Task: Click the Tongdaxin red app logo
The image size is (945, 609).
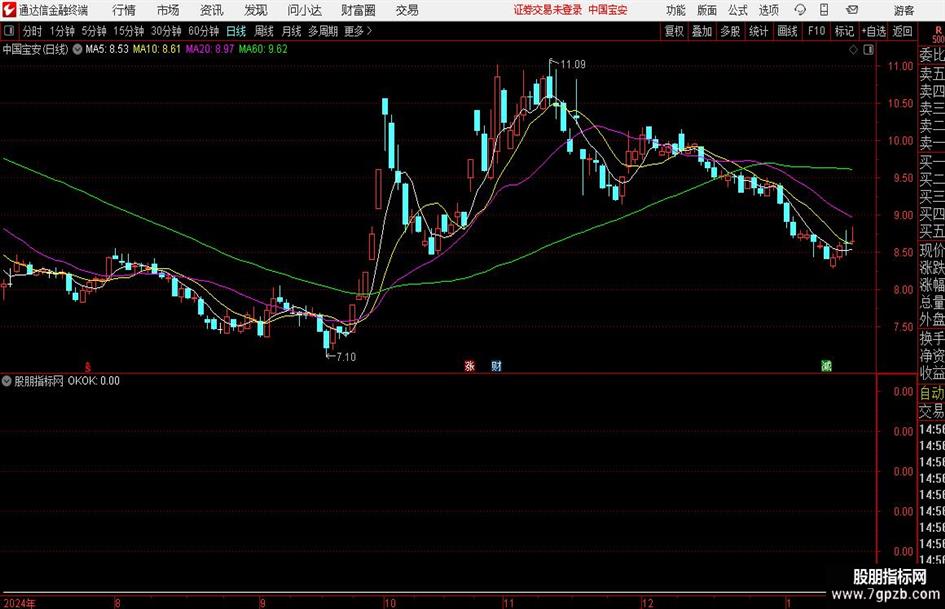Action: (x=9, y=10)
